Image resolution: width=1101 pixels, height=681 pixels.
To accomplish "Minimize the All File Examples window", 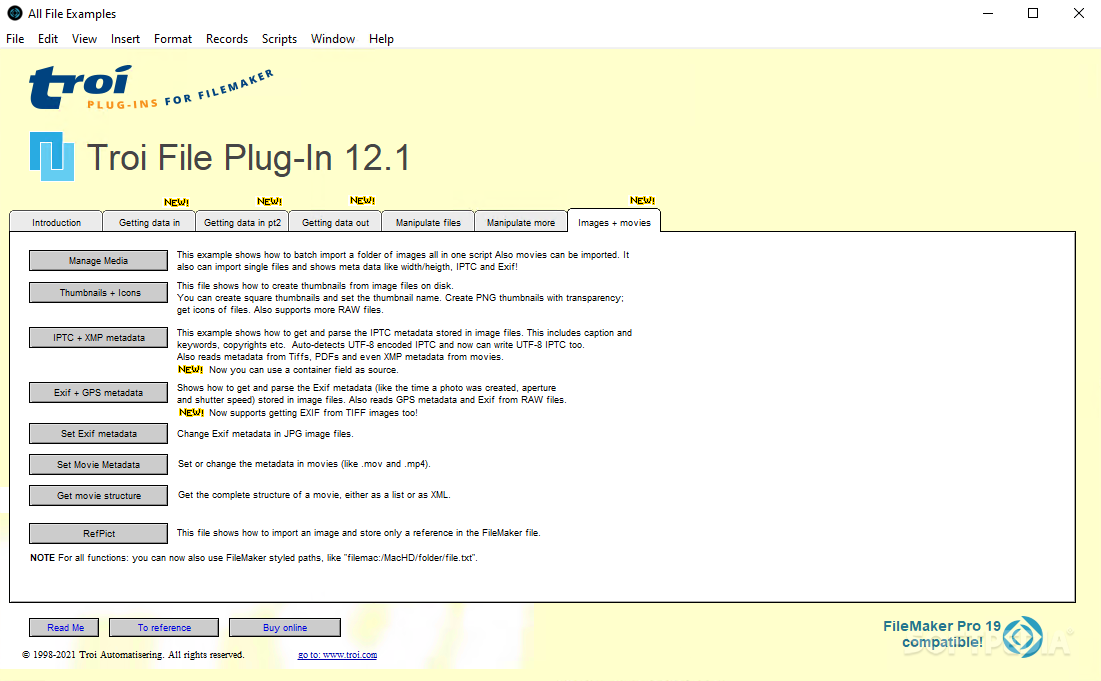I will pos(987,13).
